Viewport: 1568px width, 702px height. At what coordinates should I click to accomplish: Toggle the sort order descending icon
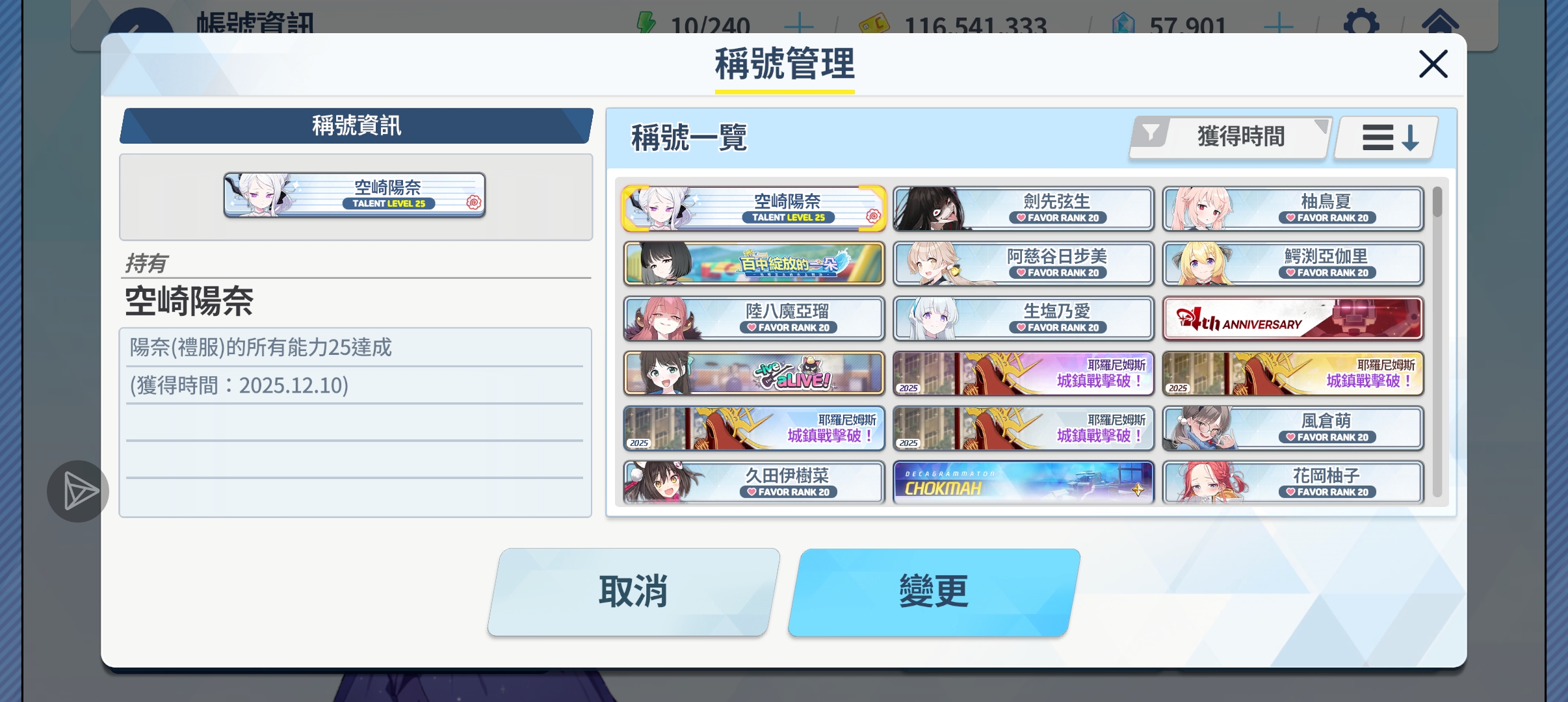(x=1388, y=138)
